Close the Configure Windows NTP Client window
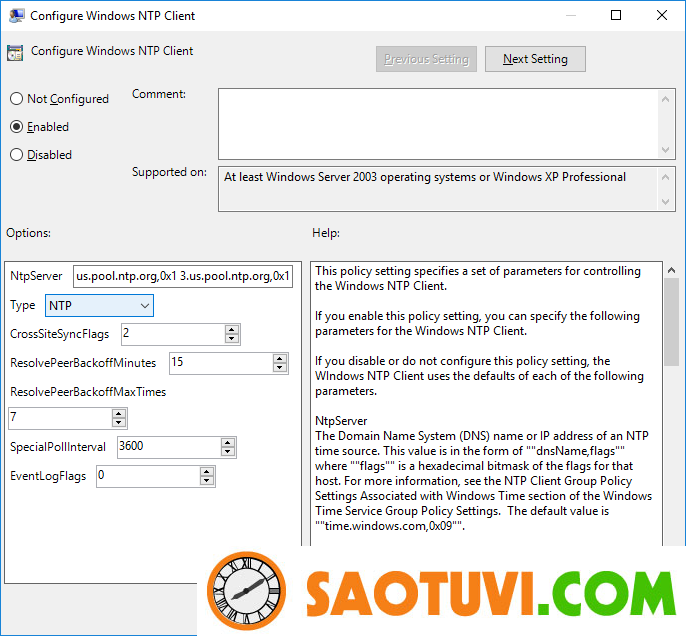686x636 pixels. 662,15
